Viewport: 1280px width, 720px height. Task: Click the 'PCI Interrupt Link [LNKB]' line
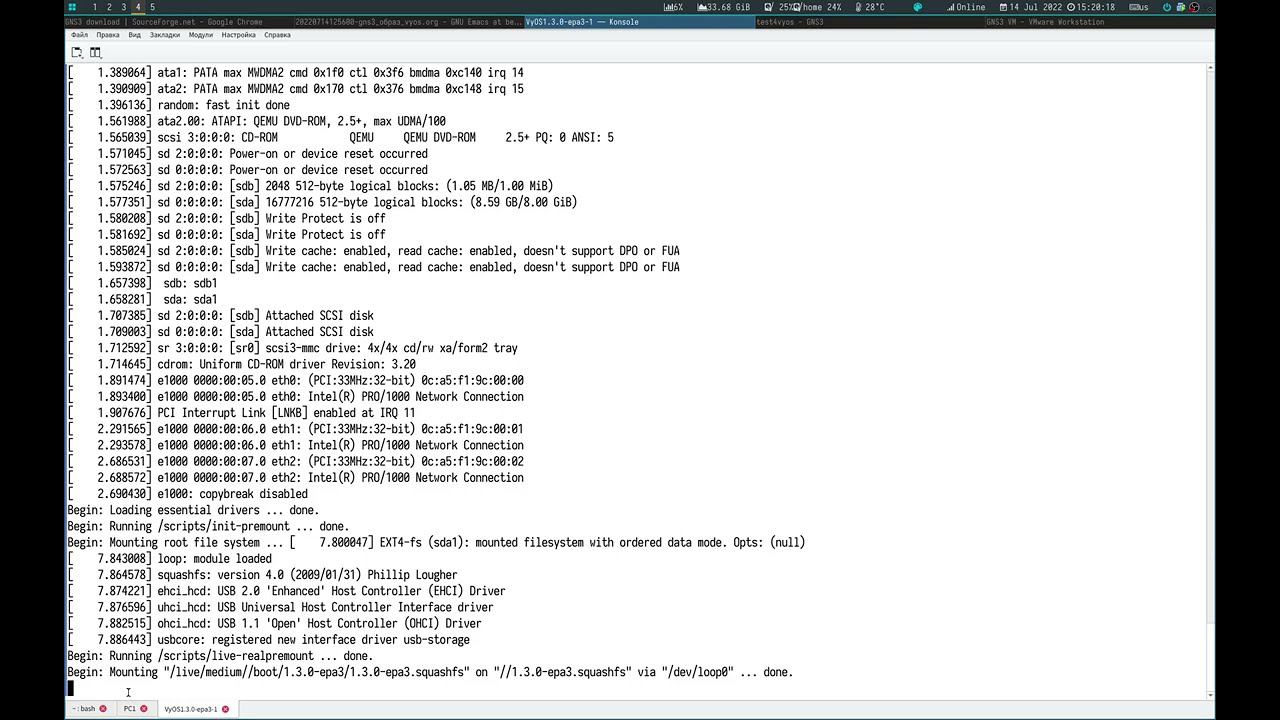coord(241,413)
